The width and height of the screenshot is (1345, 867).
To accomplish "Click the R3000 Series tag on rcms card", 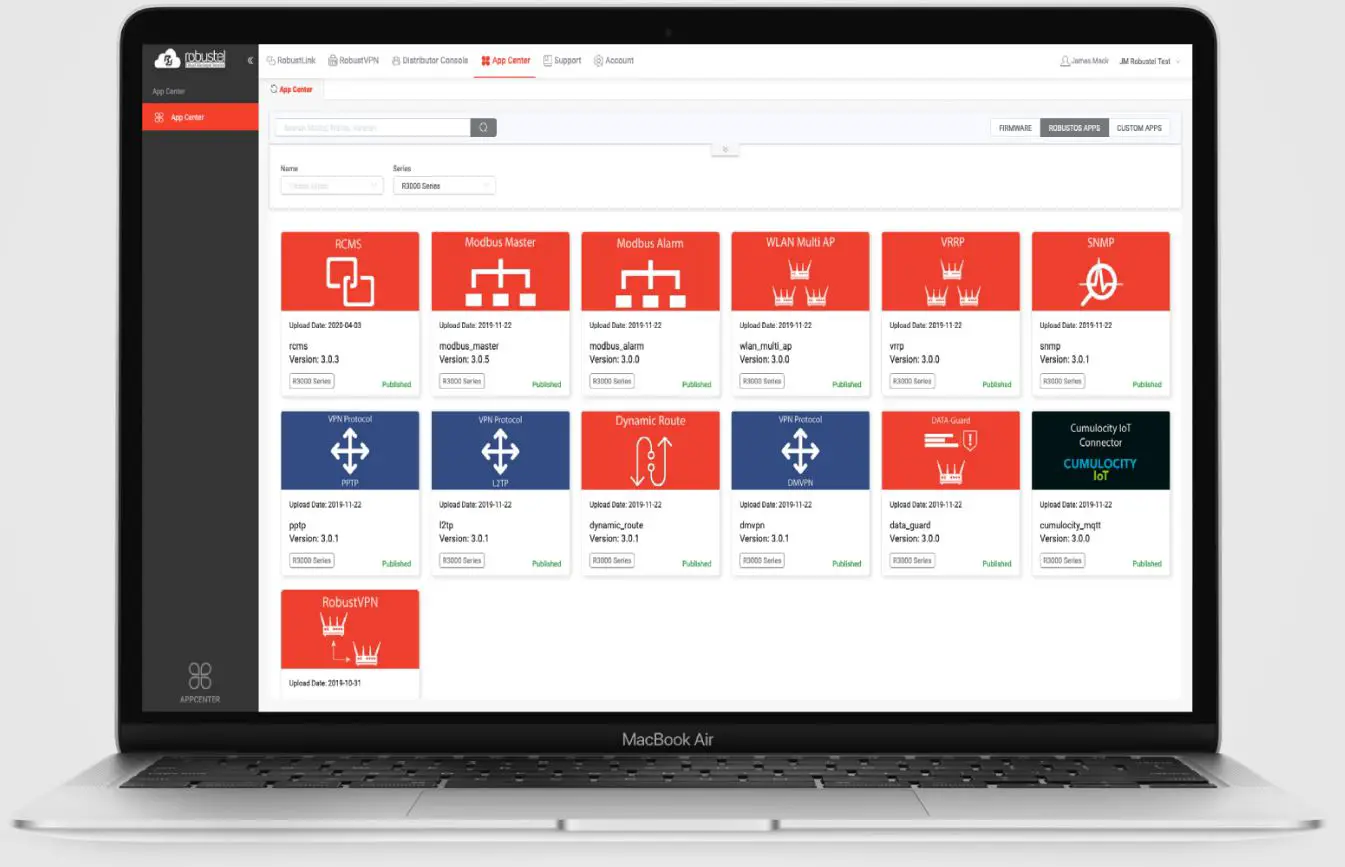I will [311, 381].
